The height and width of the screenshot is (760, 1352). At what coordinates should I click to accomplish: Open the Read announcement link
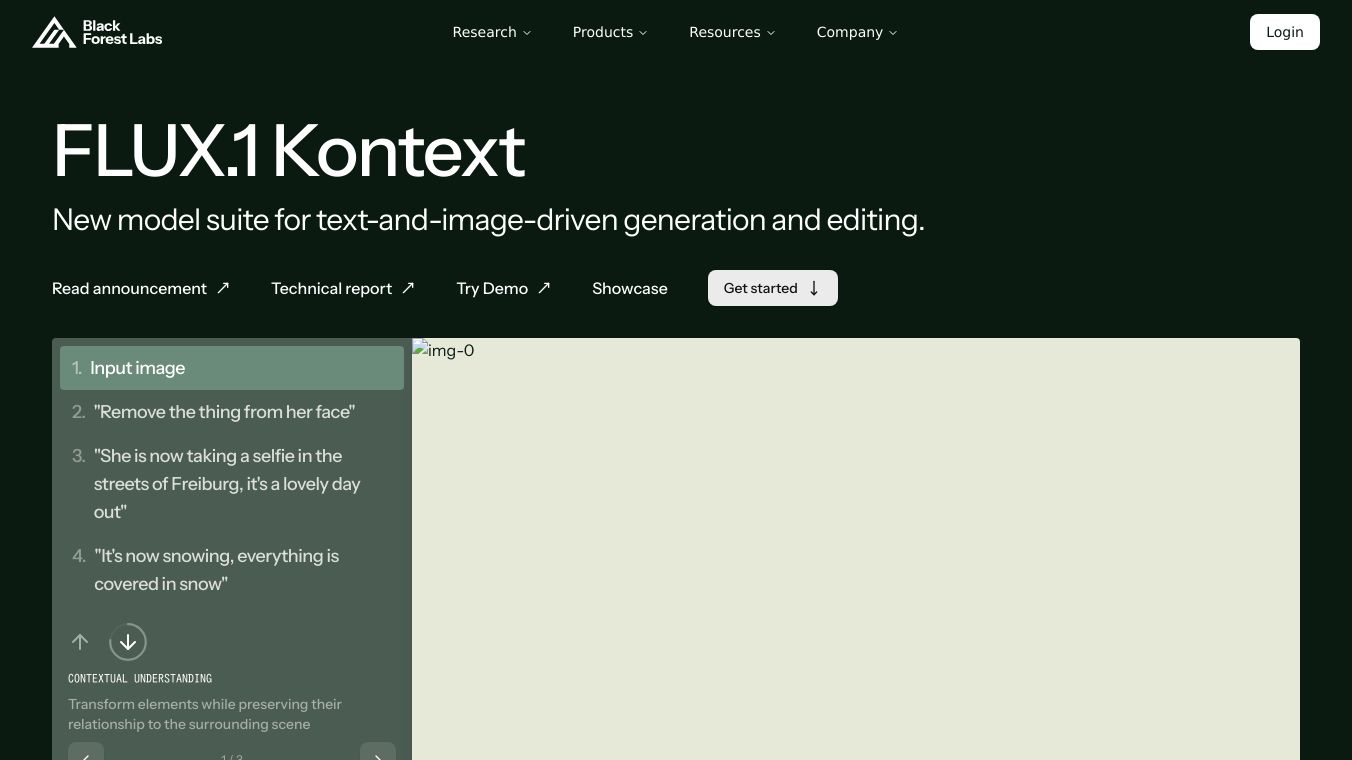click(141, 288)
